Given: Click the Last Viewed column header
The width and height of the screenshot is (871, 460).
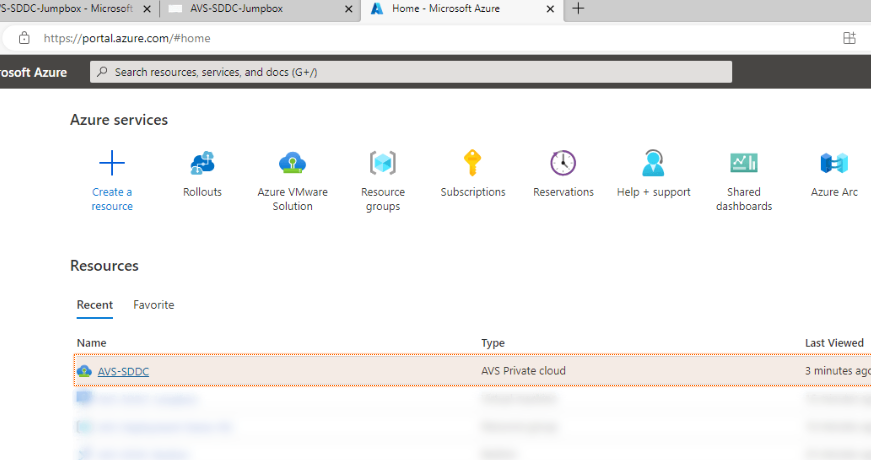Looking at the screenshot, I should click(834, 343).
